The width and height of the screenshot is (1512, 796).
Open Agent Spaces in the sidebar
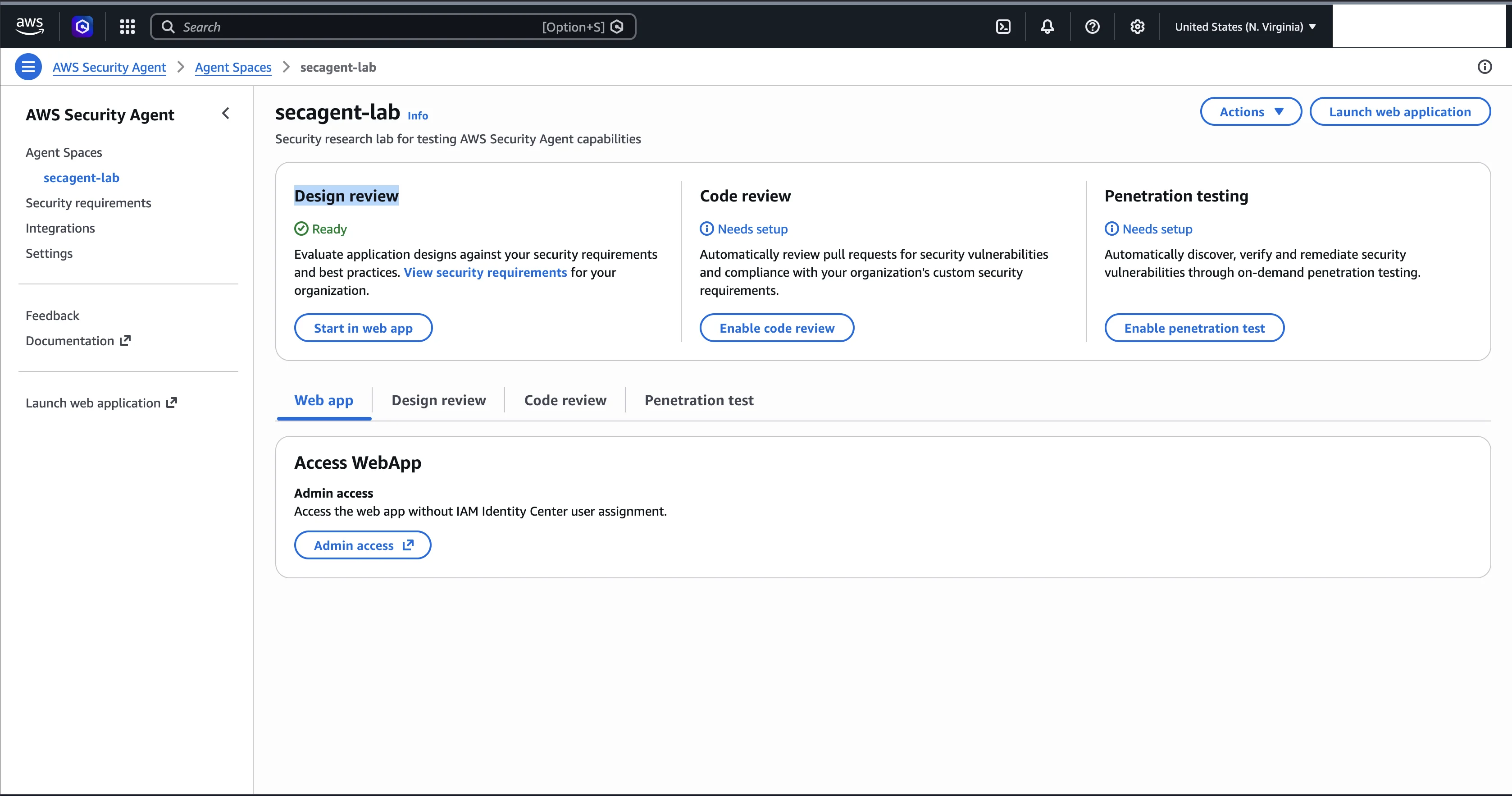pos(64,153)
